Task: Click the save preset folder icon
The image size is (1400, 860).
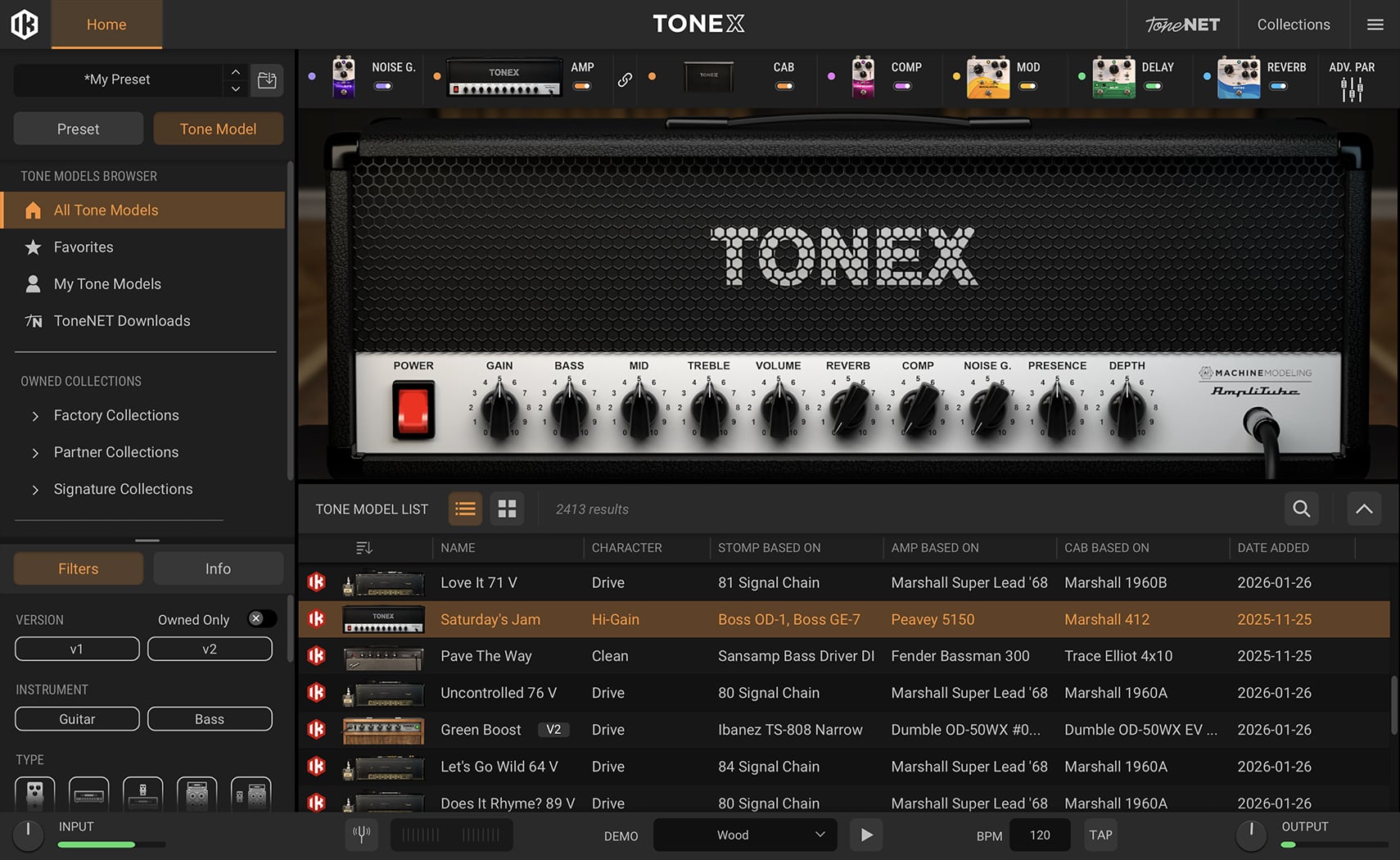Action: click(x=267, y=79)
